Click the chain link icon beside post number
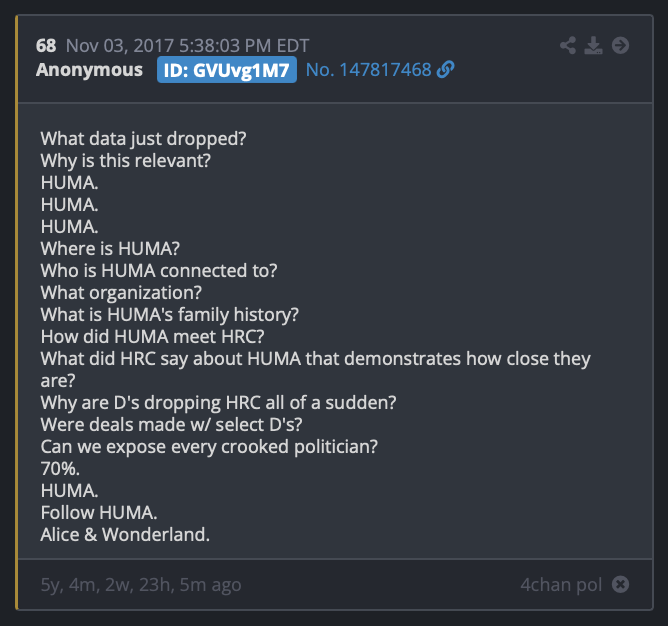668x626 pixels. pos(446,69)
